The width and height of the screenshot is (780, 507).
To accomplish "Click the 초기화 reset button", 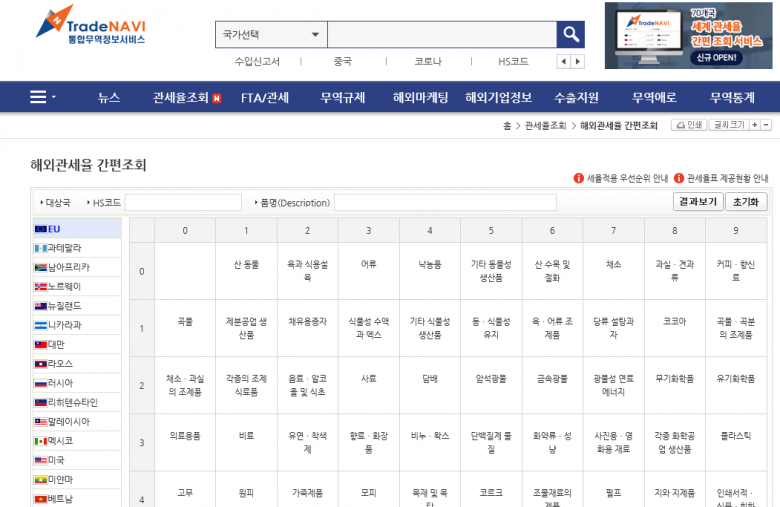I will [x=746, y=202].
